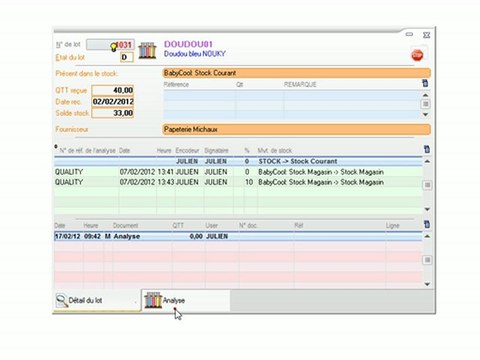
Task: Click scroll down arrow of movements table
Action: 427,284
